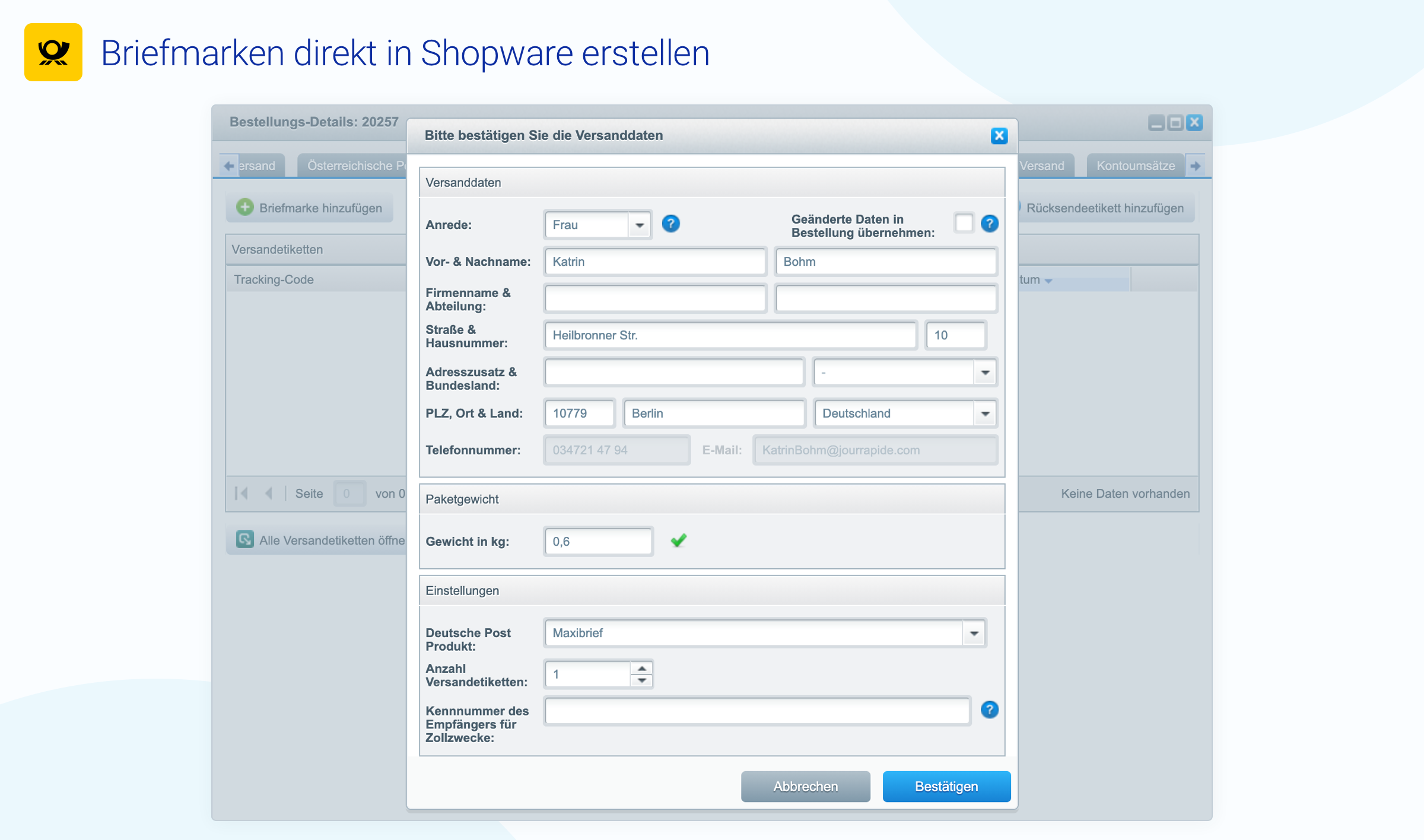
Task: Click the Deutsche Post horn logo
Action: (53, 52)
